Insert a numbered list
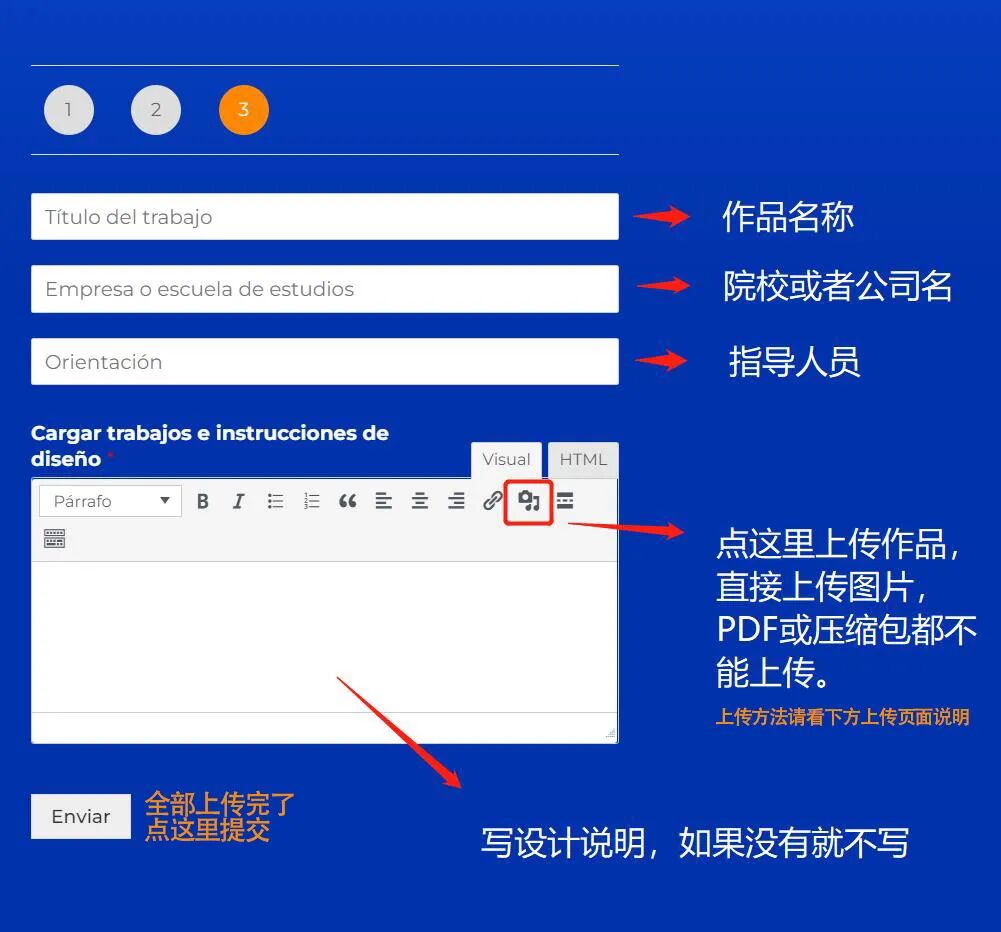 click(x=311, y=500)
